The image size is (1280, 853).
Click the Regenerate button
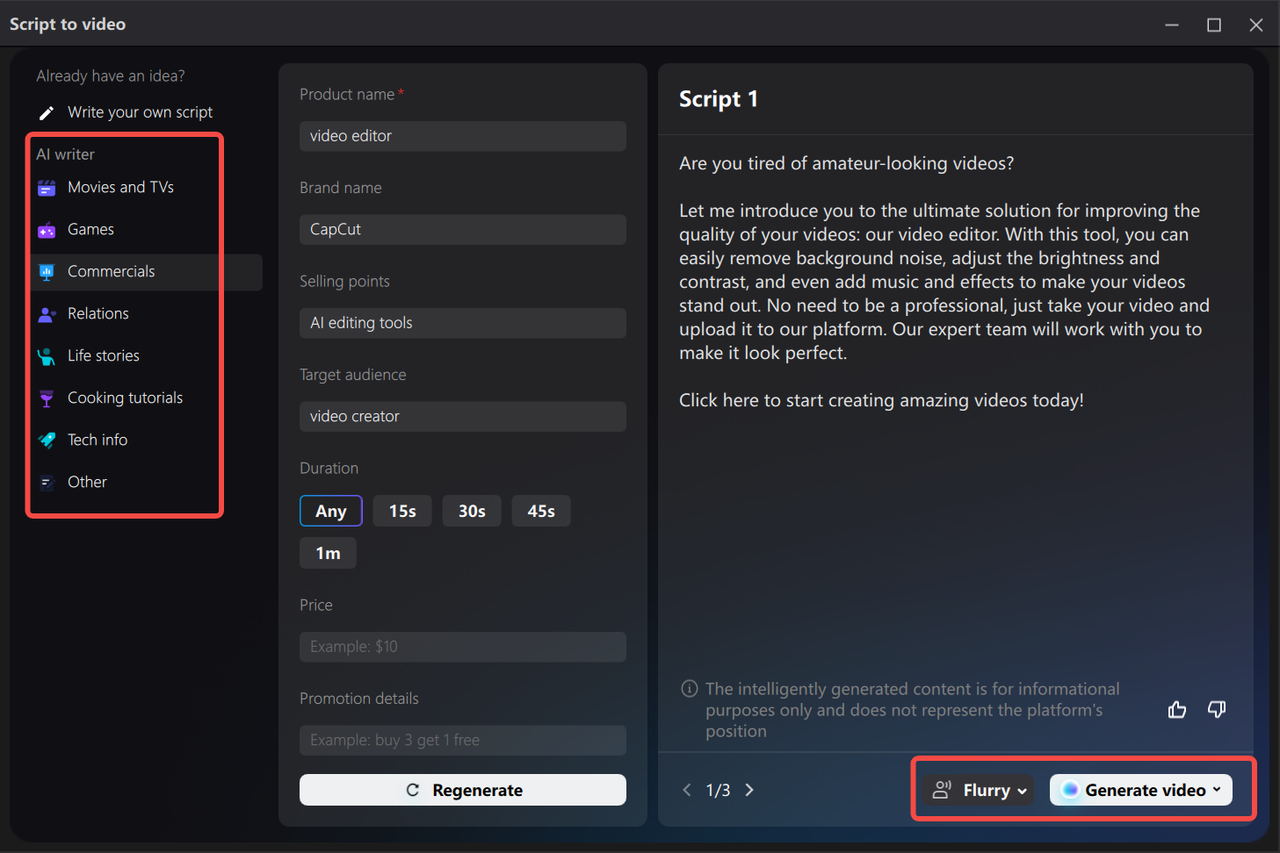pos(462,789)
